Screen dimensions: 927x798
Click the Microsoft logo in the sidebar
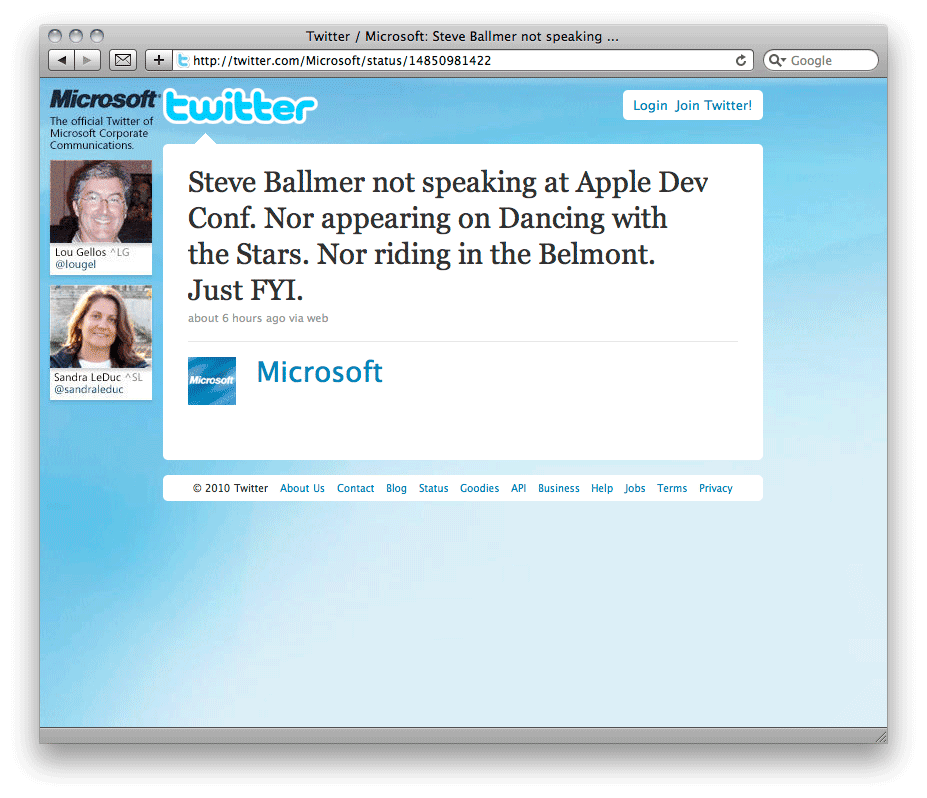104,99
